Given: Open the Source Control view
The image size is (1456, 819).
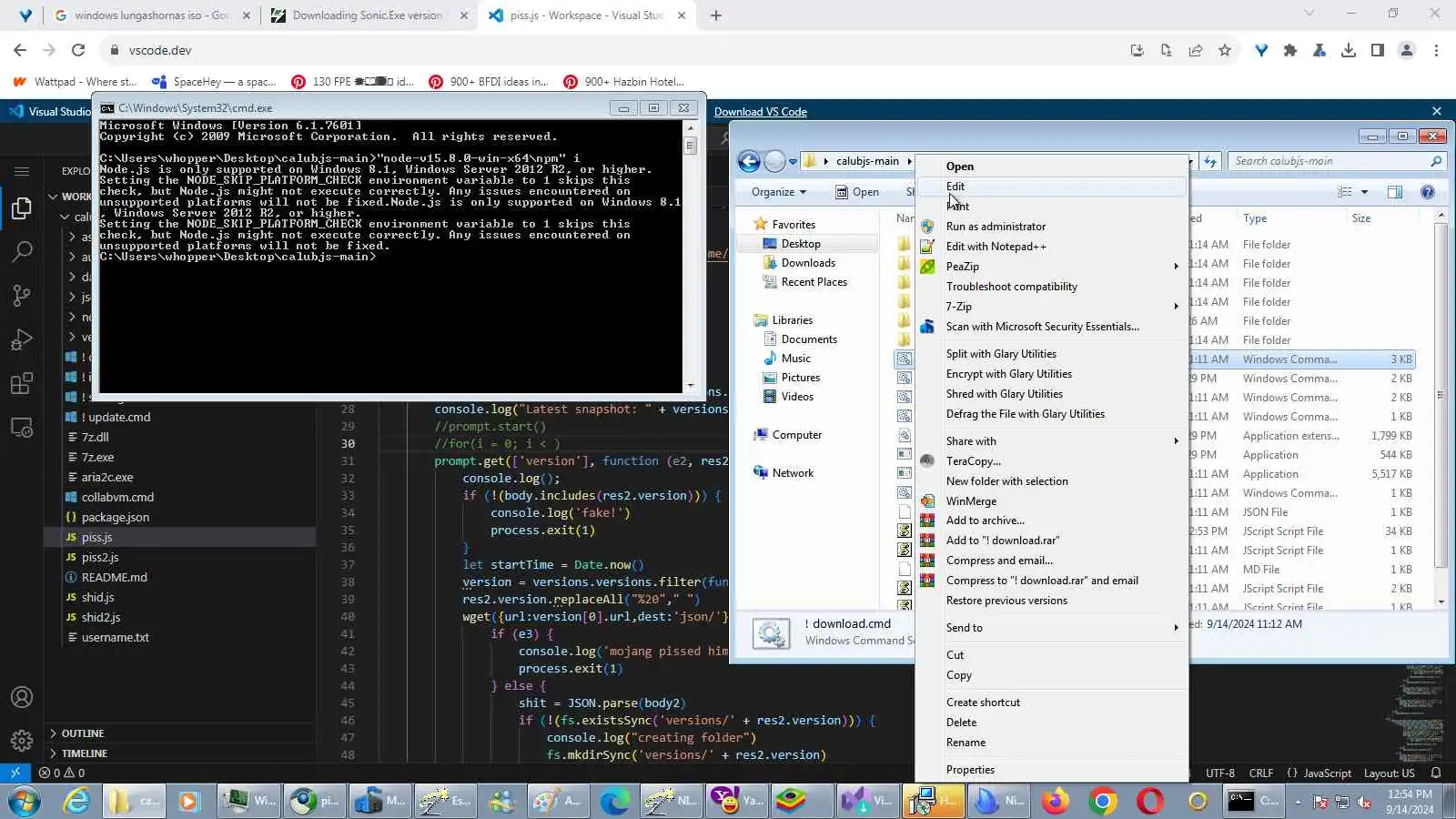Looking at the screenshot, I should (22, 295).
